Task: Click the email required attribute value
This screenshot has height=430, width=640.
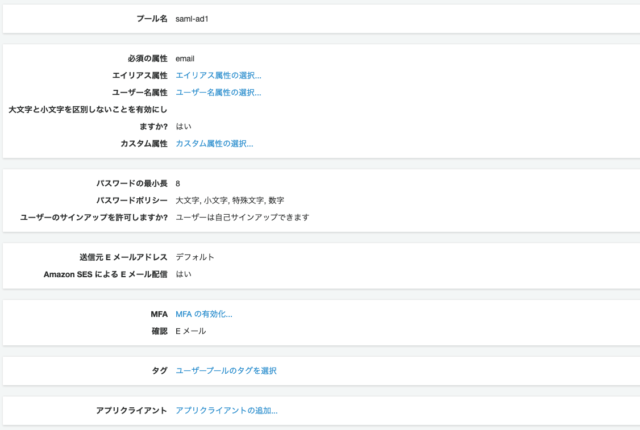Action: tap(185, 58)
